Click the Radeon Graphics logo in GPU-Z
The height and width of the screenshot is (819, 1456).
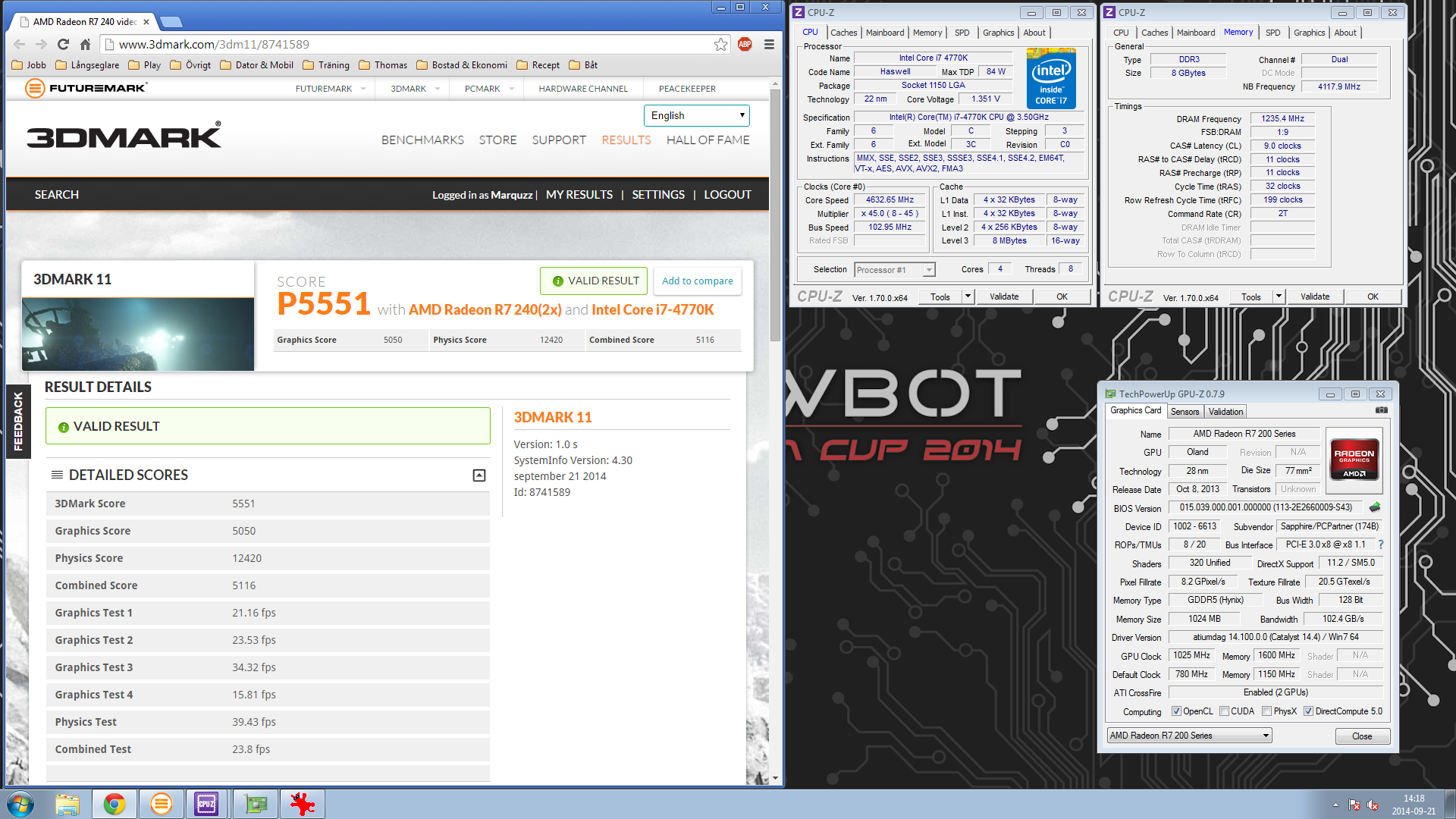[1354, 461]
